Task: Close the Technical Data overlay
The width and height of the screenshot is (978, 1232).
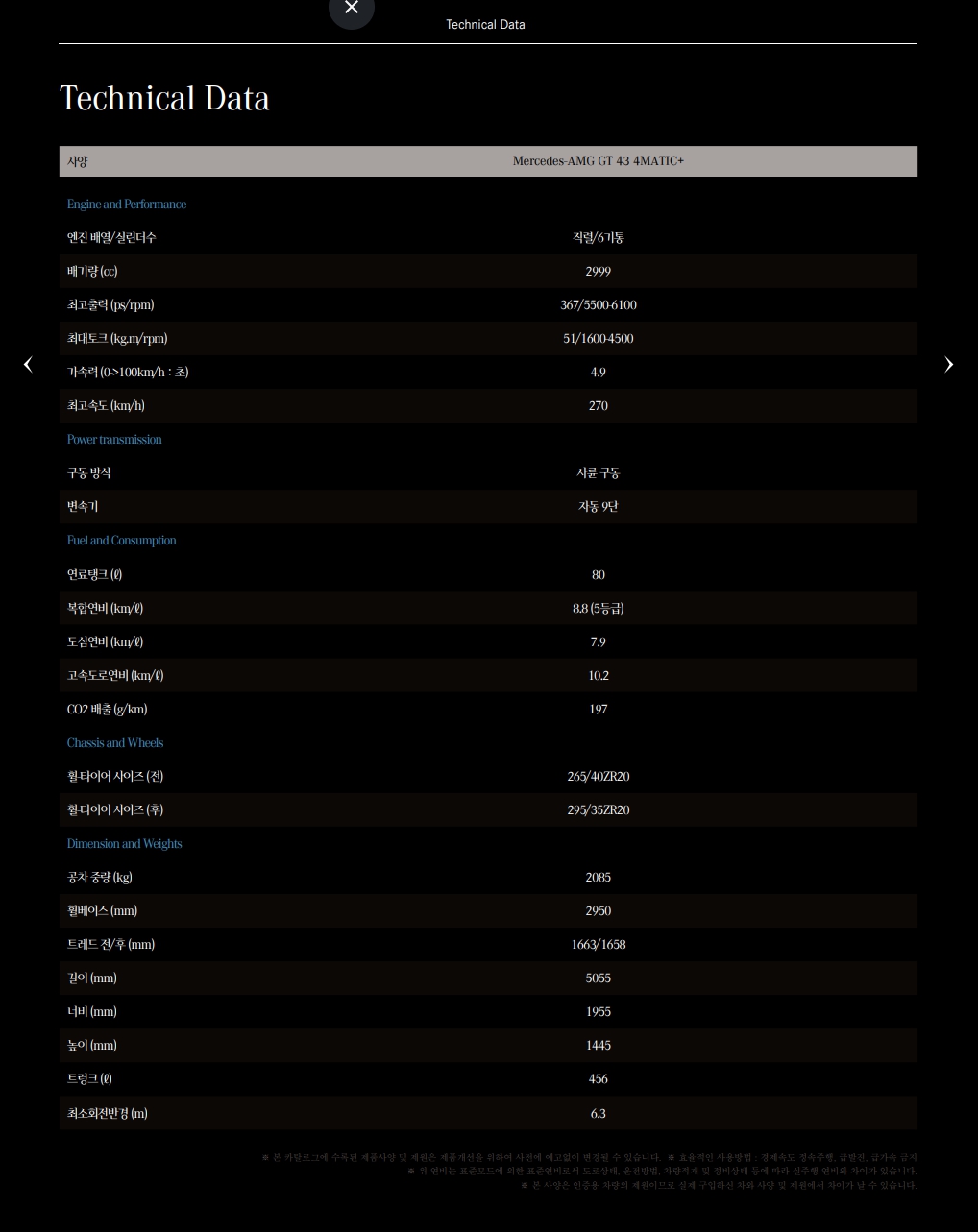Action: point(352,9)
